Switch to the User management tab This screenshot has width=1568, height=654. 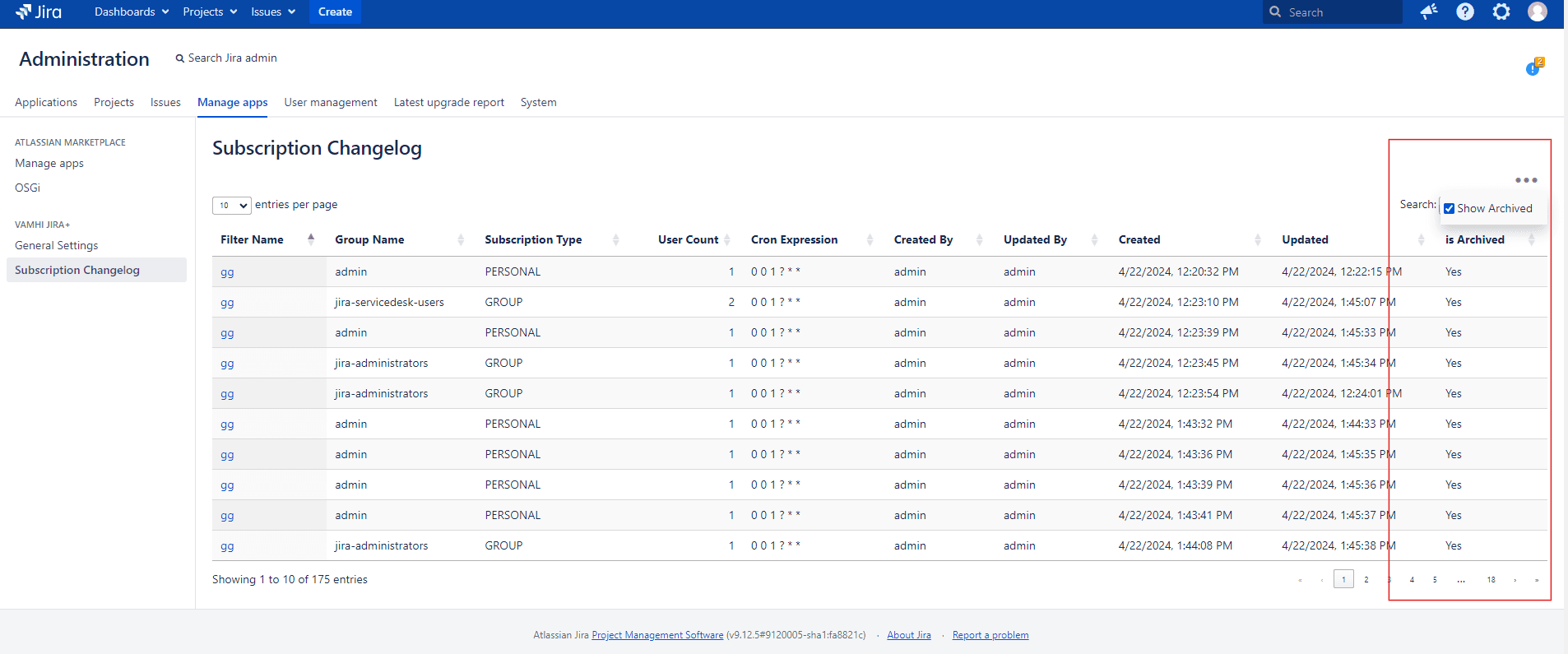point(331,103)
